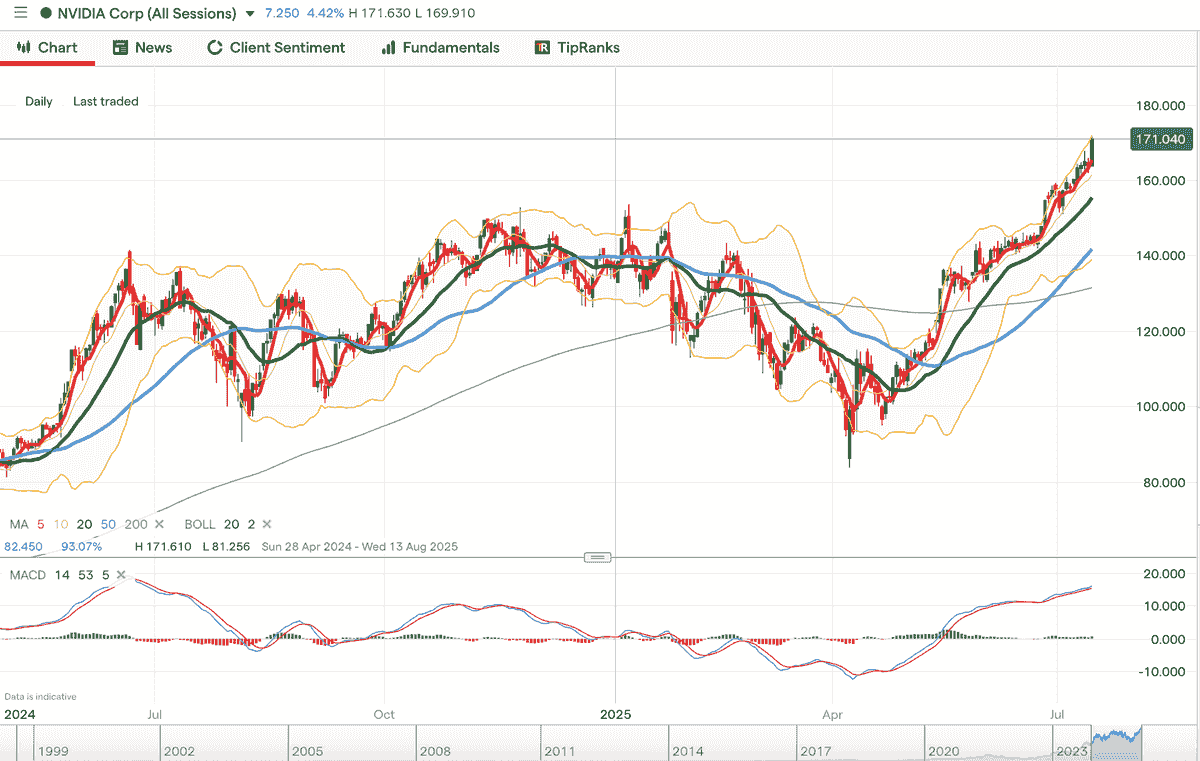This screenshot has height=761, width=1200.
Task: Click the MA 50 period value
Action: [107, 524]
